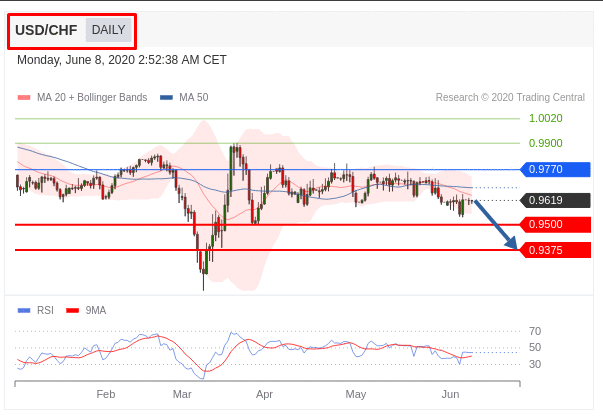Click the blue 0.9770 pivot price tag
This screenshot has height=418, width=603.
[555, 169]
